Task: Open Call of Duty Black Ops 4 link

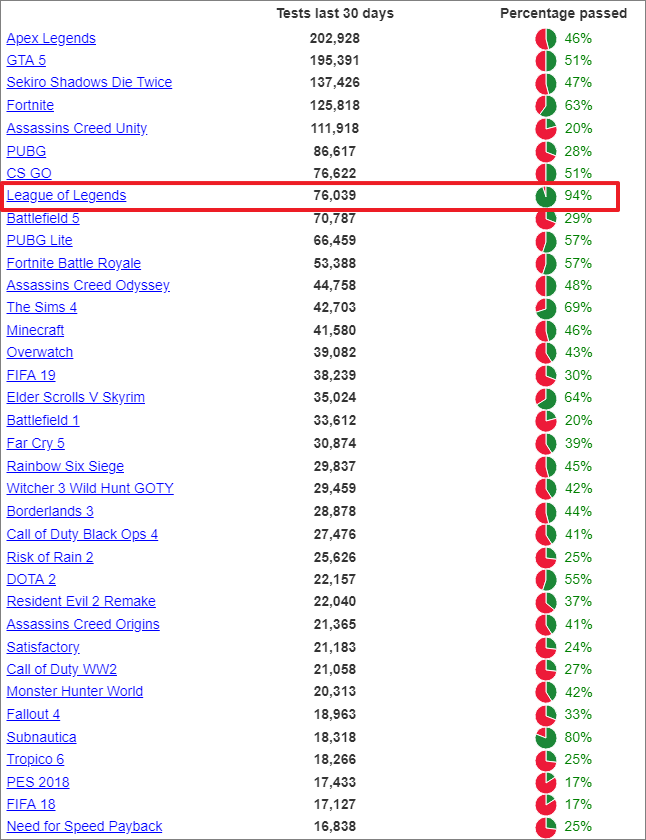Action: click(x=82, y=535)
